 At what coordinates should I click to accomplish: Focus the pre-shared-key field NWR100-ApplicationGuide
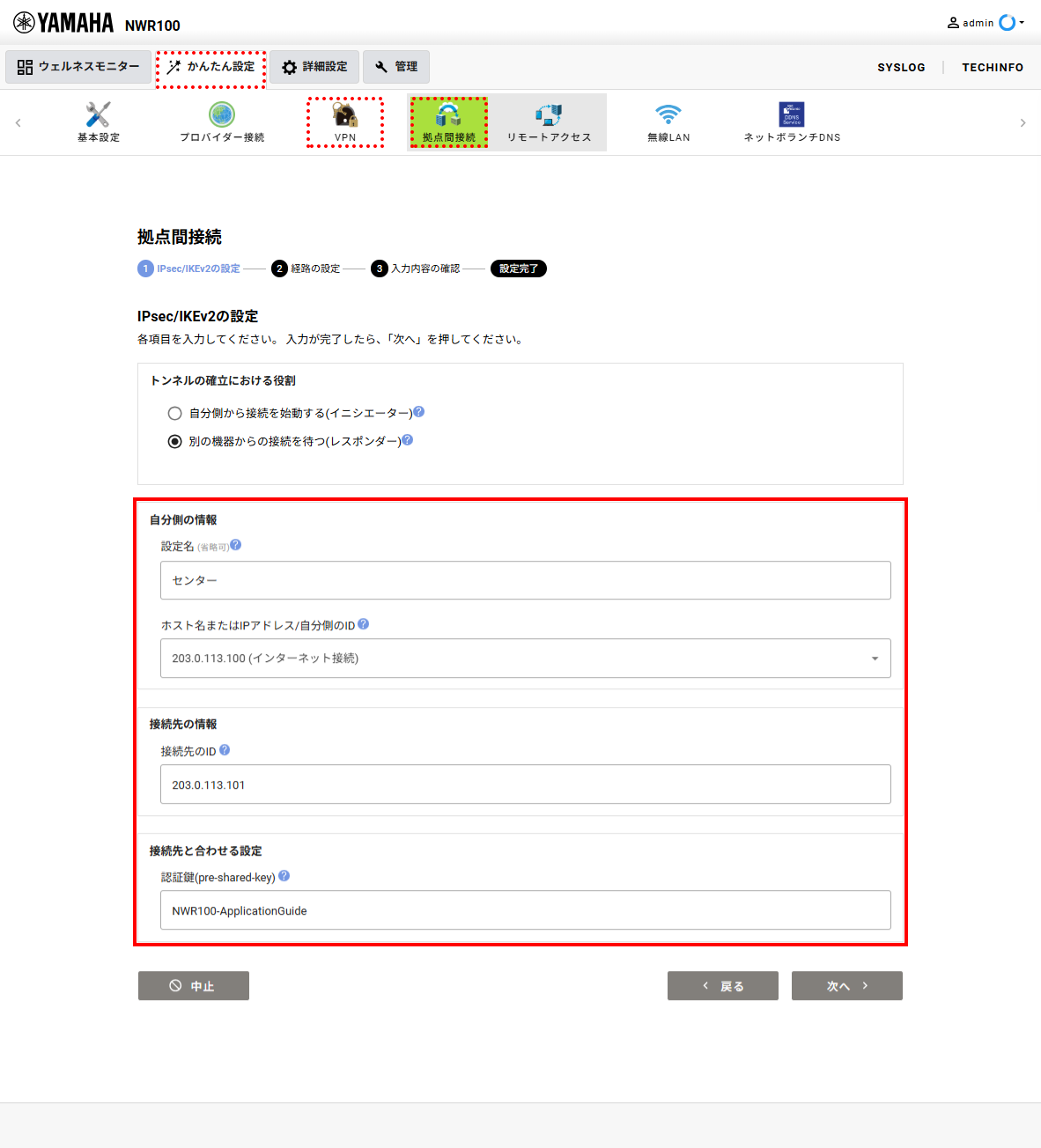coord(526,910)
